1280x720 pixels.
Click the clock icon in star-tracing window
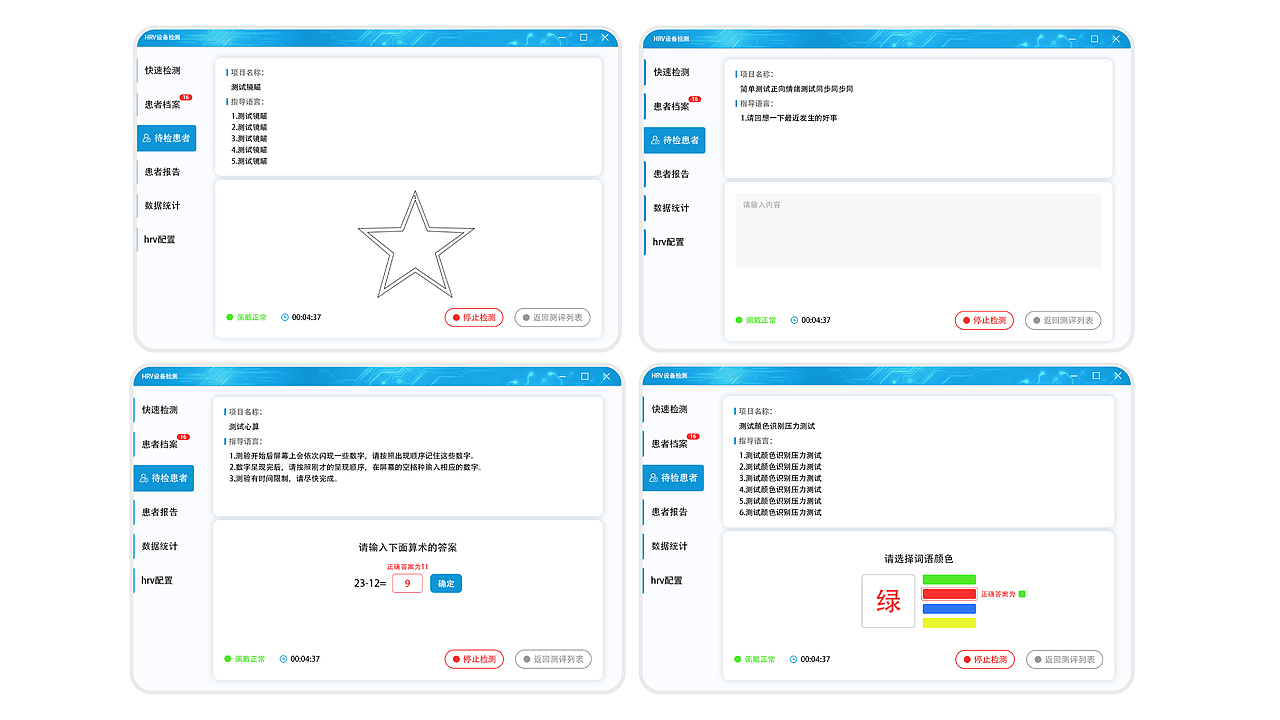click(x=285, y=317)
